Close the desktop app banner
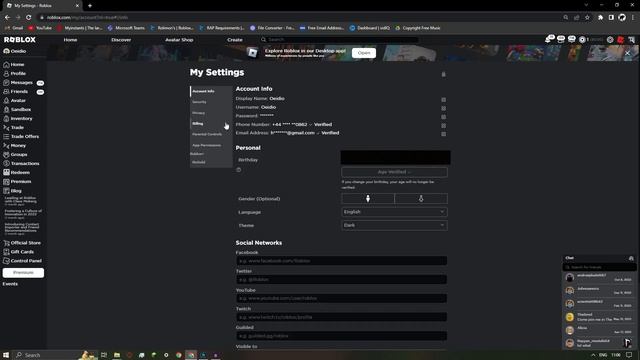Viewport: 640px width, 360px height. pyautogui.click(x=627, y=53)
